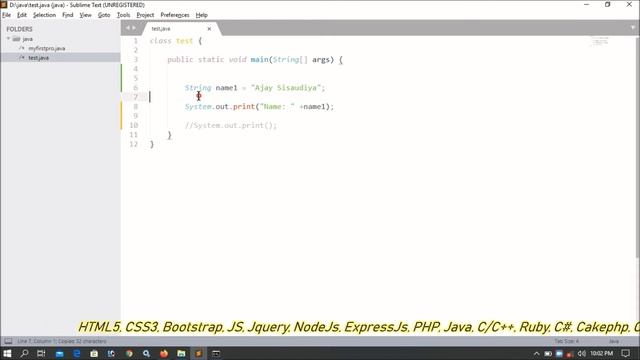Open the Preferences menu
640x360 pixels.
175,15
